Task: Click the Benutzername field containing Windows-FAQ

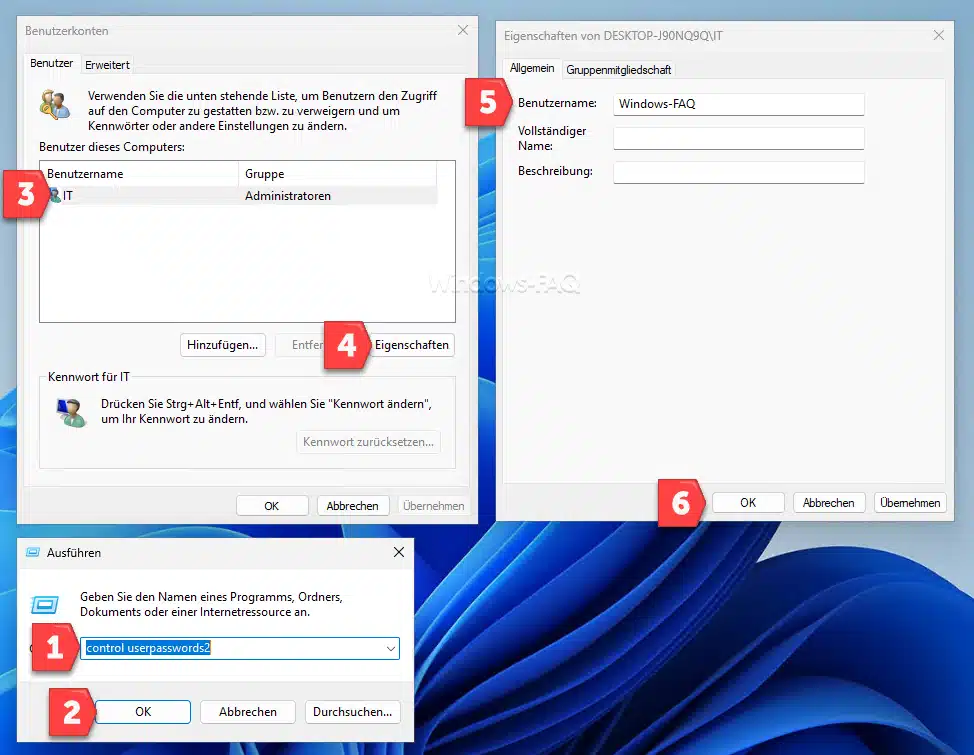Action: click(739, 104)
